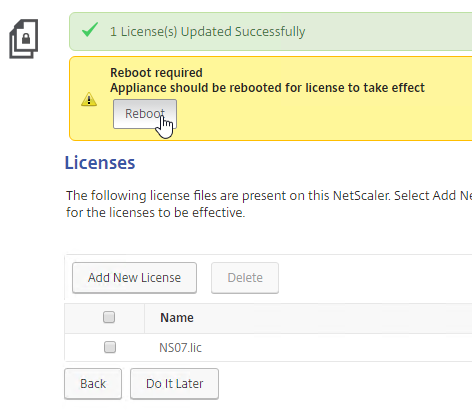
Task: Sort by the Name column header
Action: [x=177, y=318]
